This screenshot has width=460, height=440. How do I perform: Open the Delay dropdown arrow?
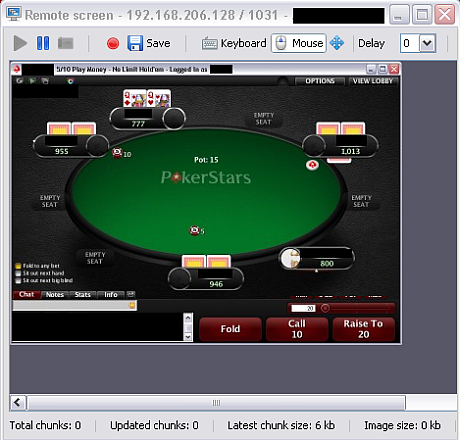click(427, 43)
